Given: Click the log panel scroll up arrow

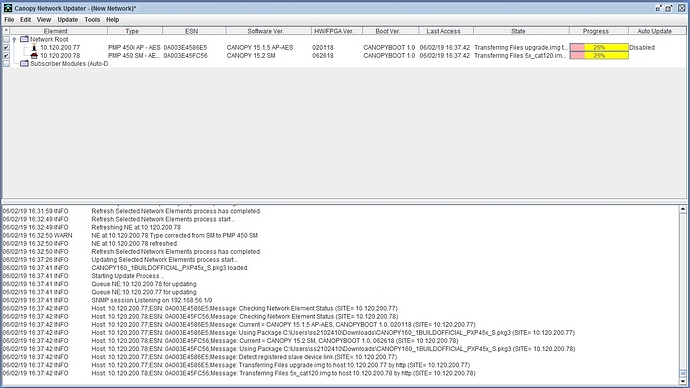Looking at the screenshot, I should [683, 209].
